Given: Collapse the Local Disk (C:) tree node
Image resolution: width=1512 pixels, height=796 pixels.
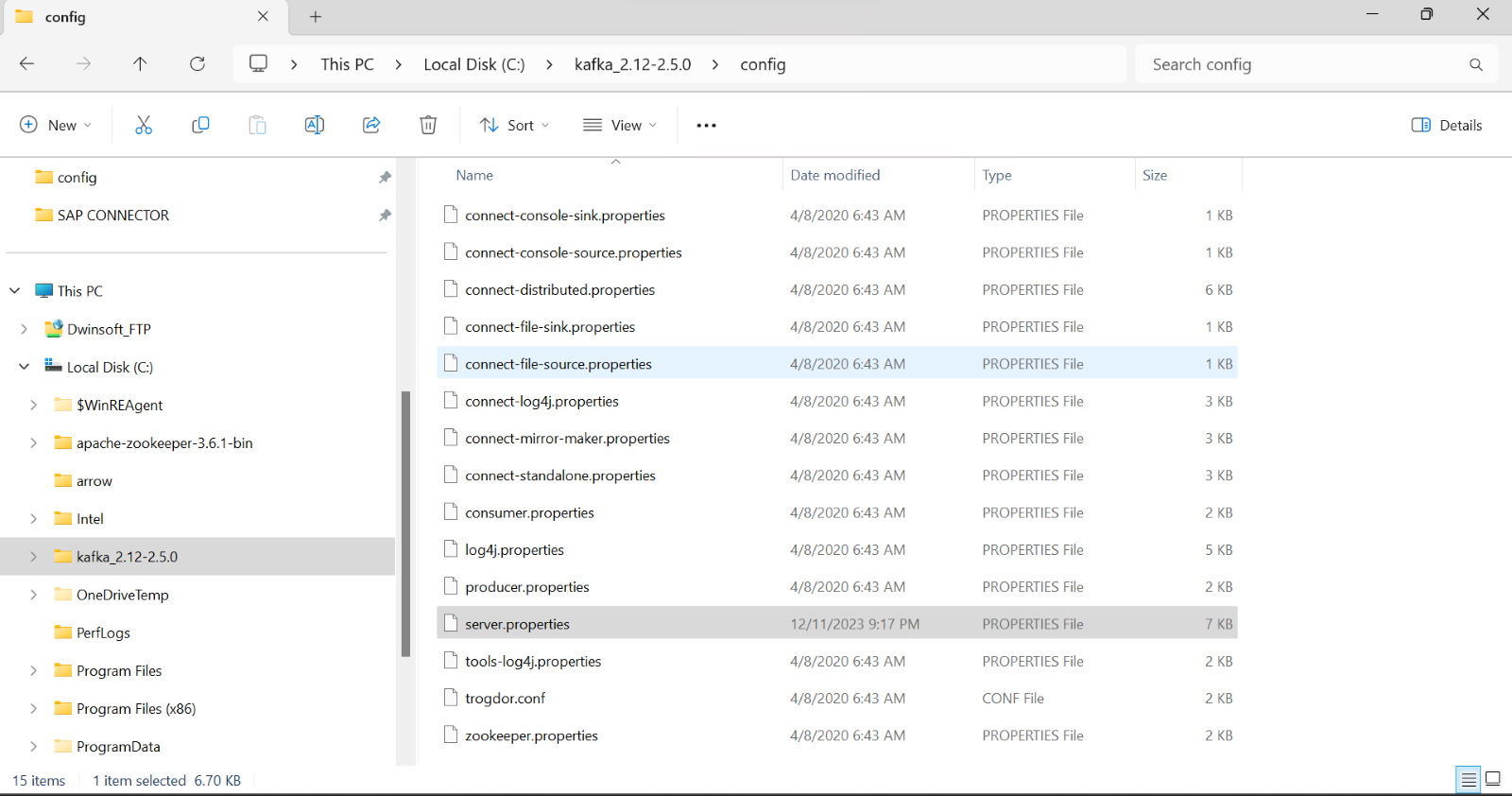Looking at the screenshot, I should coord(25,367).
